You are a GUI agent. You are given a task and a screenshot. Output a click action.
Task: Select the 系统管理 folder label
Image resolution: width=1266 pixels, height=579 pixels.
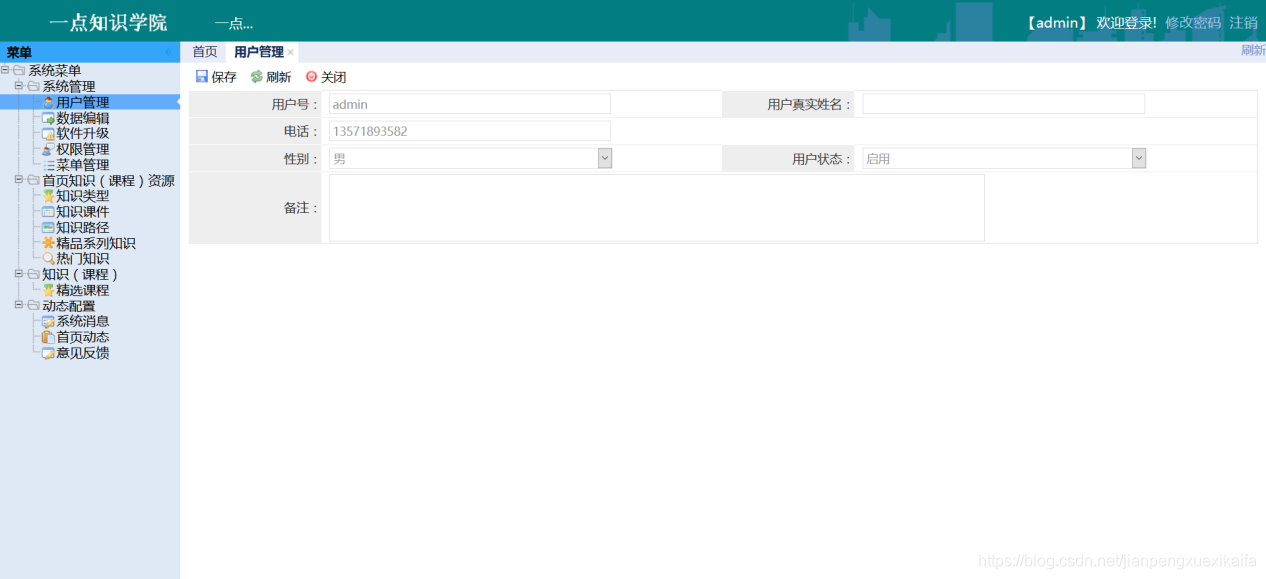pyautogui.click(x=69, y=86)
